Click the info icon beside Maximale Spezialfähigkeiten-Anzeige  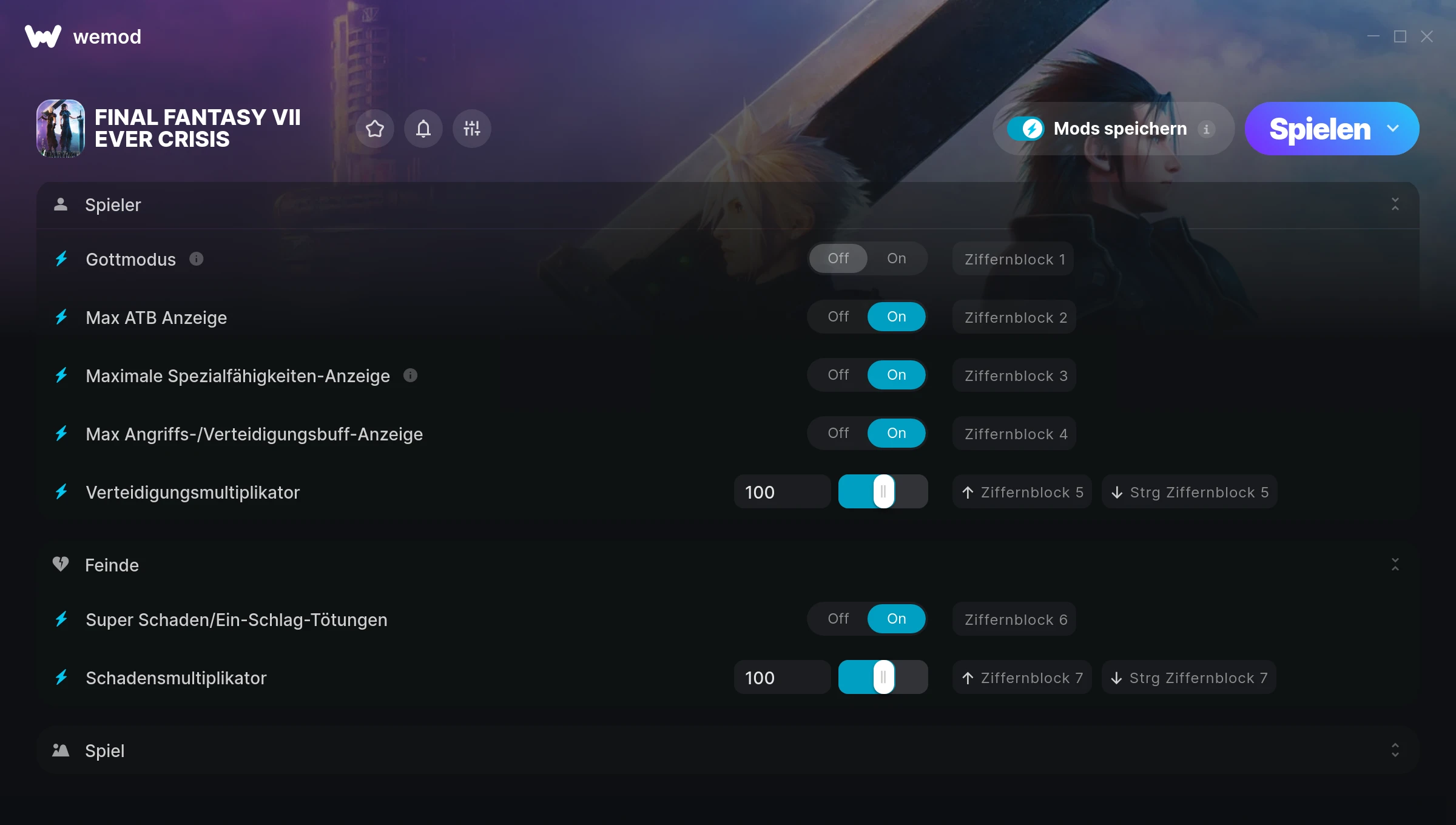[x=410, y=375]
